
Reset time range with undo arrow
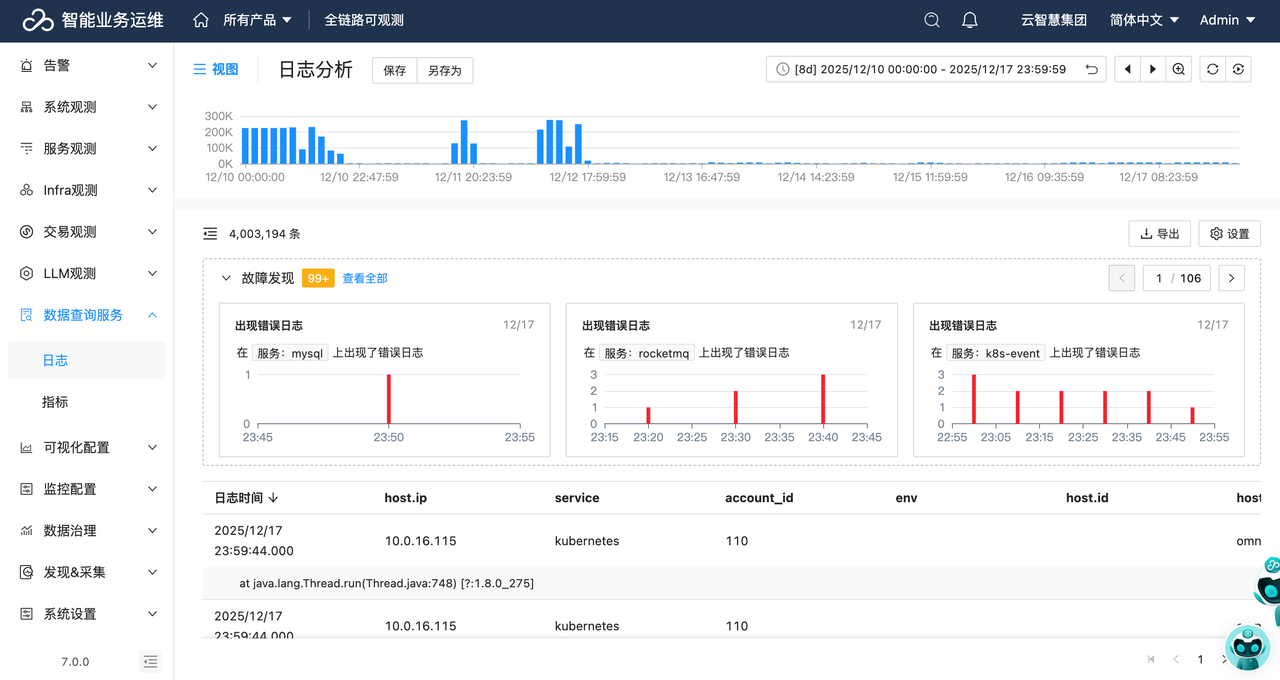1092,69
